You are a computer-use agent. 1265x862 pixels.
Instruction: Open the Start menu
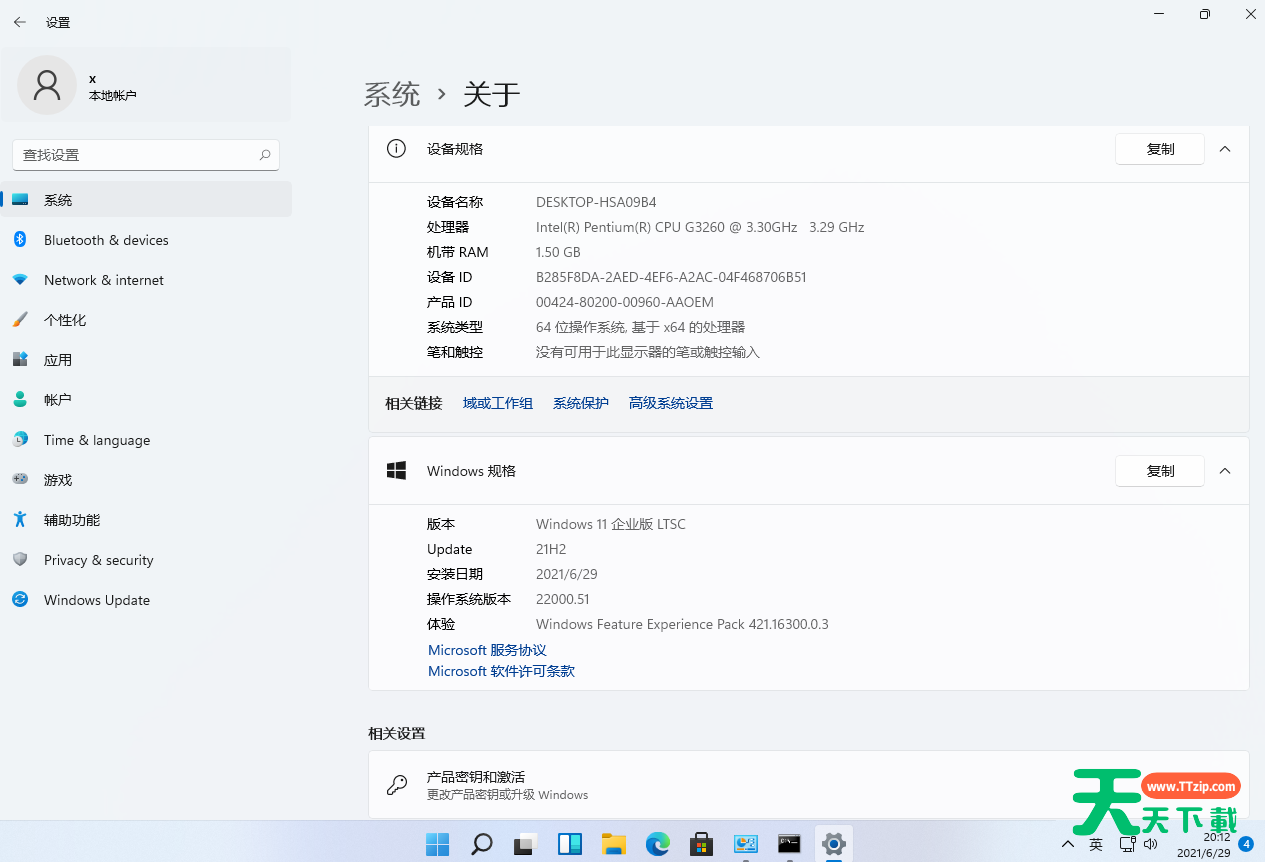(x=437, y=844)
